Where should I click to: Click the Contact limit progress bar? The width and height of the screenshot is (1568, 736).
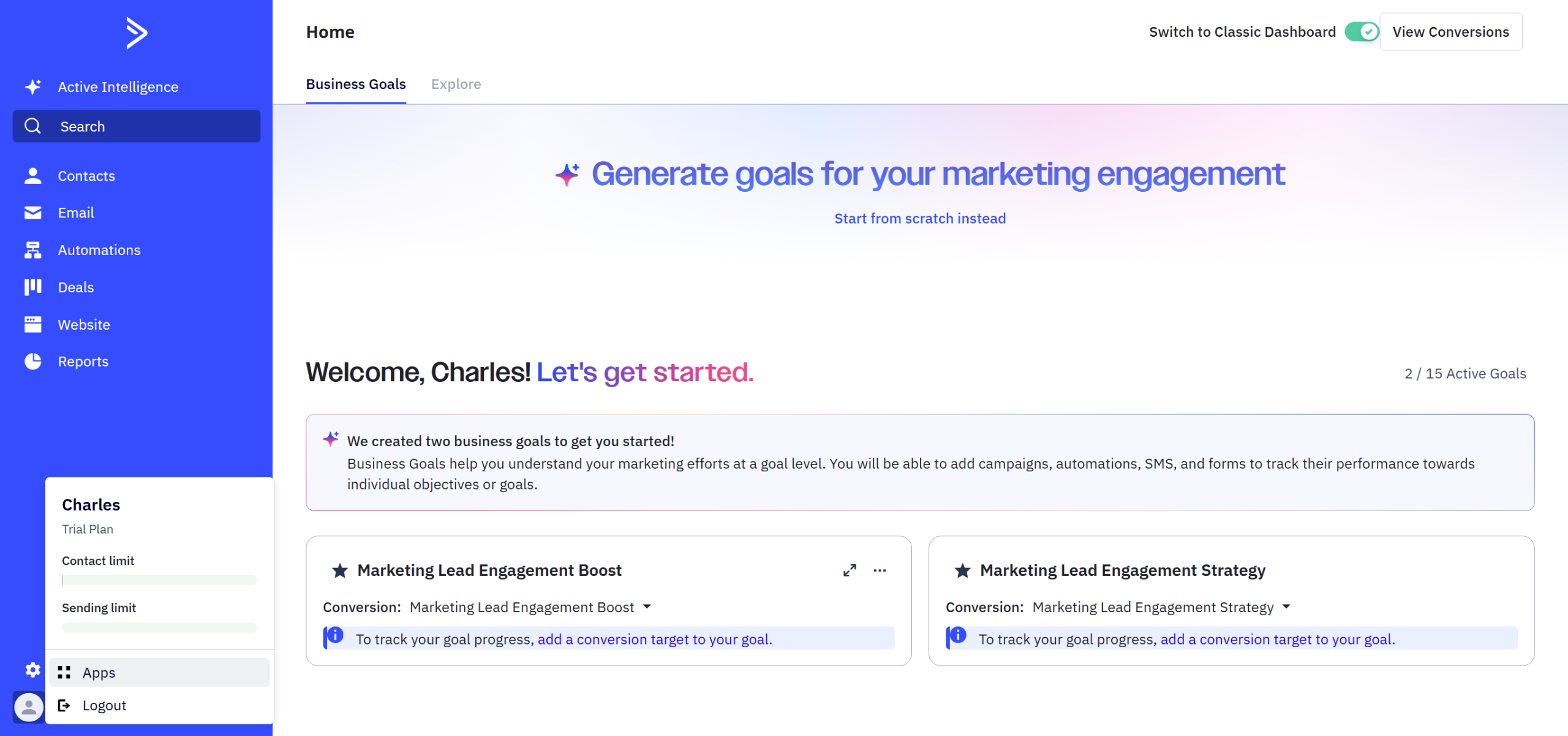click(x=159, y=580)
